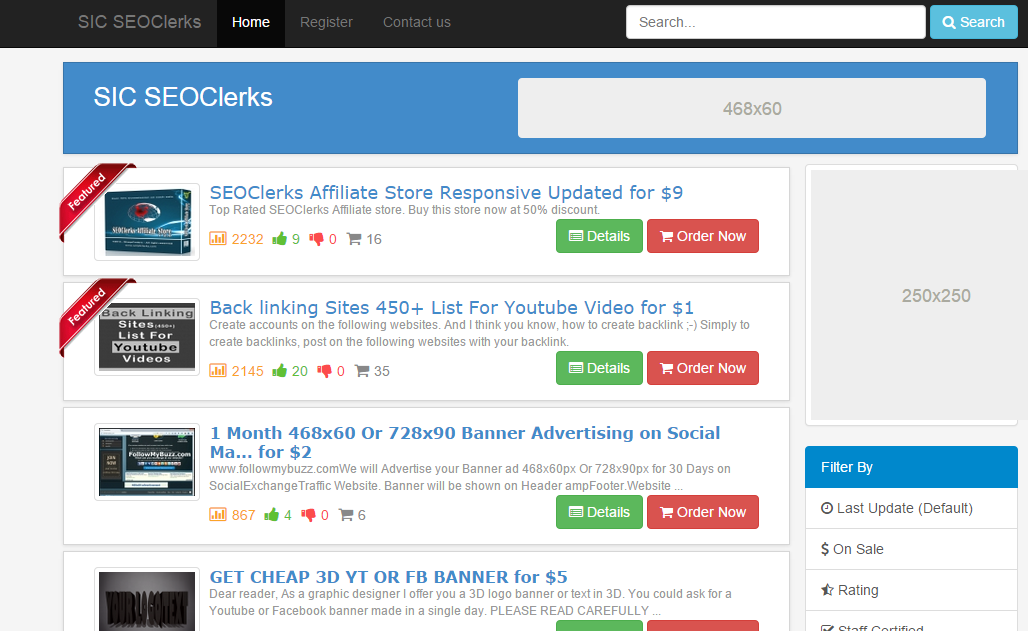Viewport: 1028px width, 631px height.
Task: Click the list icon inside a Details button
Action: pyautogui.click(x=577, y=236)
